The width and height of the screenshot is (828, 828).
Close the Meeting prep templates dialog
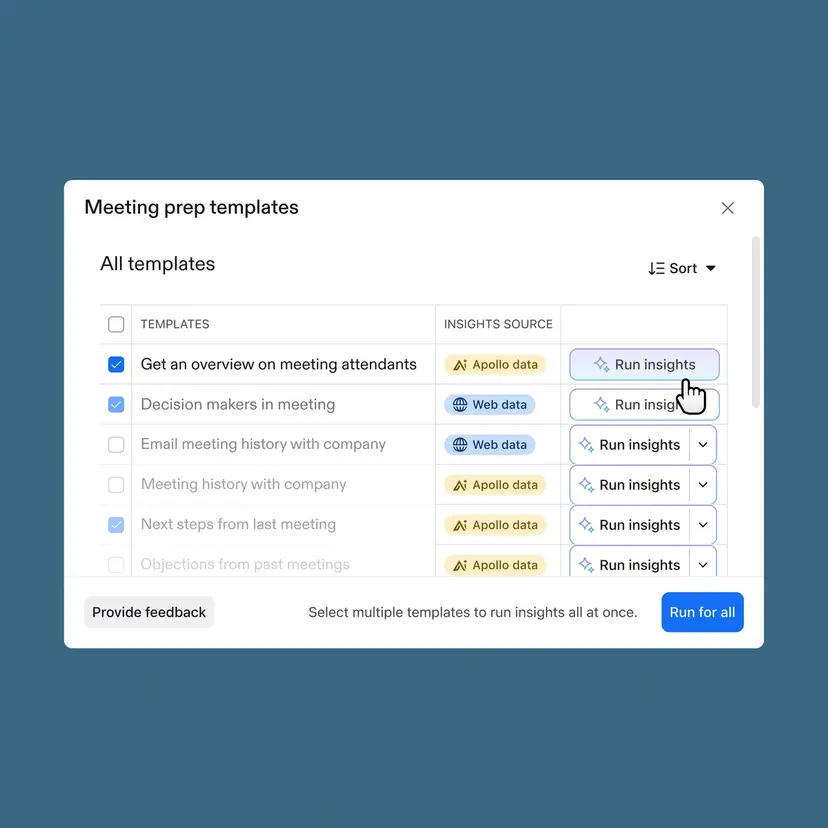click(x=728, y=208)
